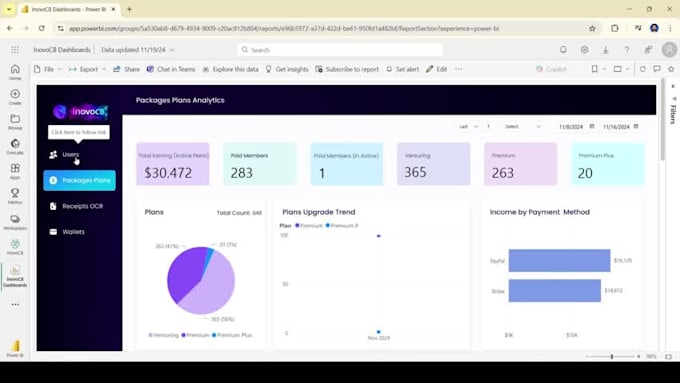
Task: Open the notifications bell icon
Action: click(x=563, y=49)
